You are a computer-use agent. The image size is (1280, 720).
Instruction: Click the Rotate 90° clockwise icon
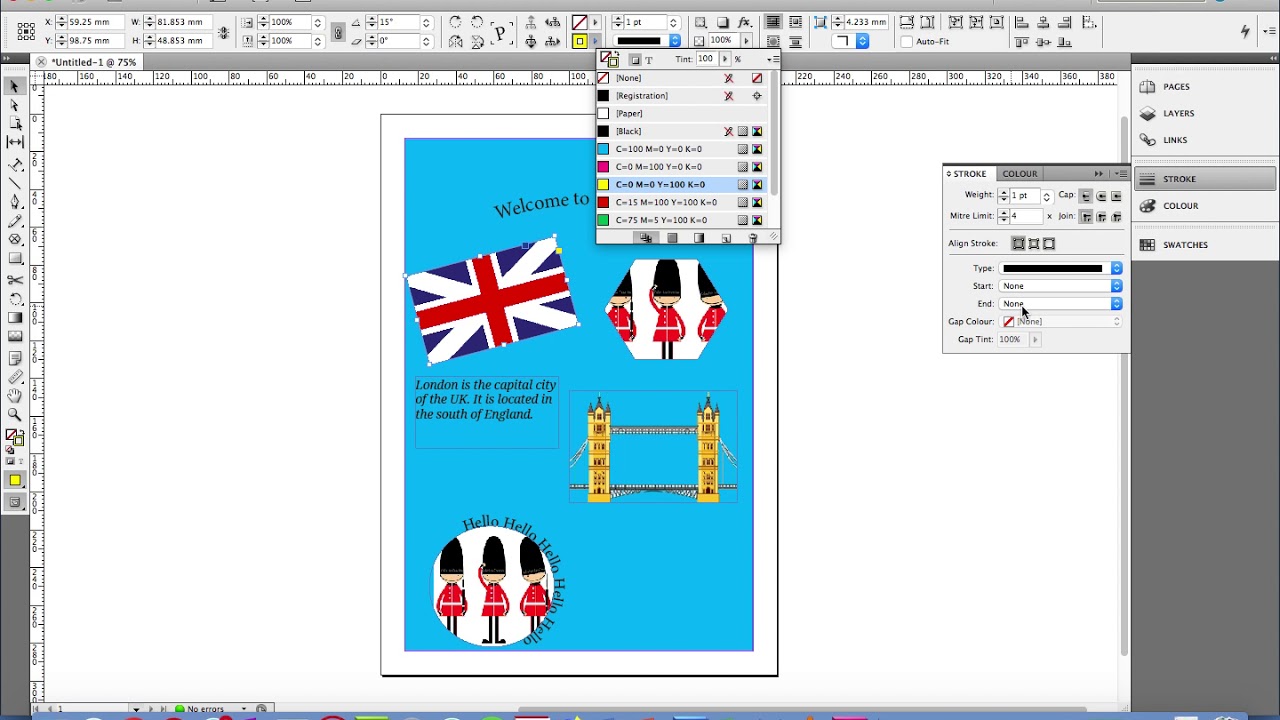tap(455, 22)
